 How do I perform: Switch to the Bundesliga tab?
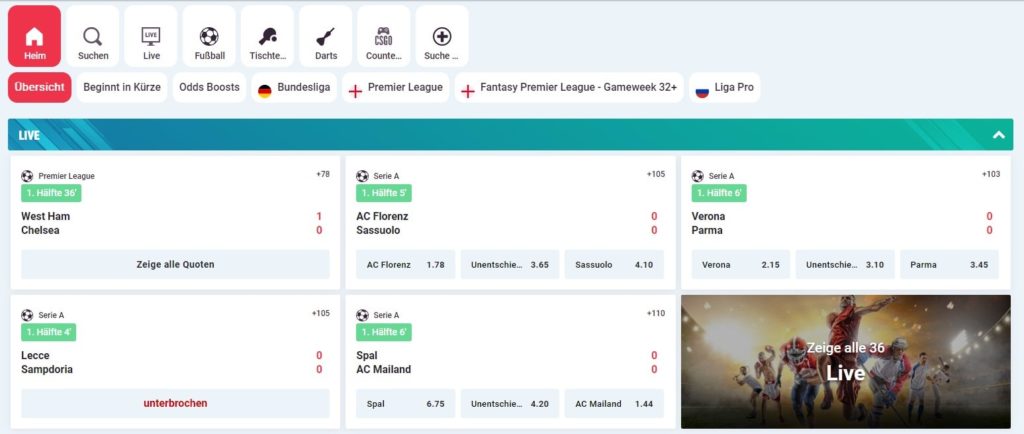click(x=294, y=87)
